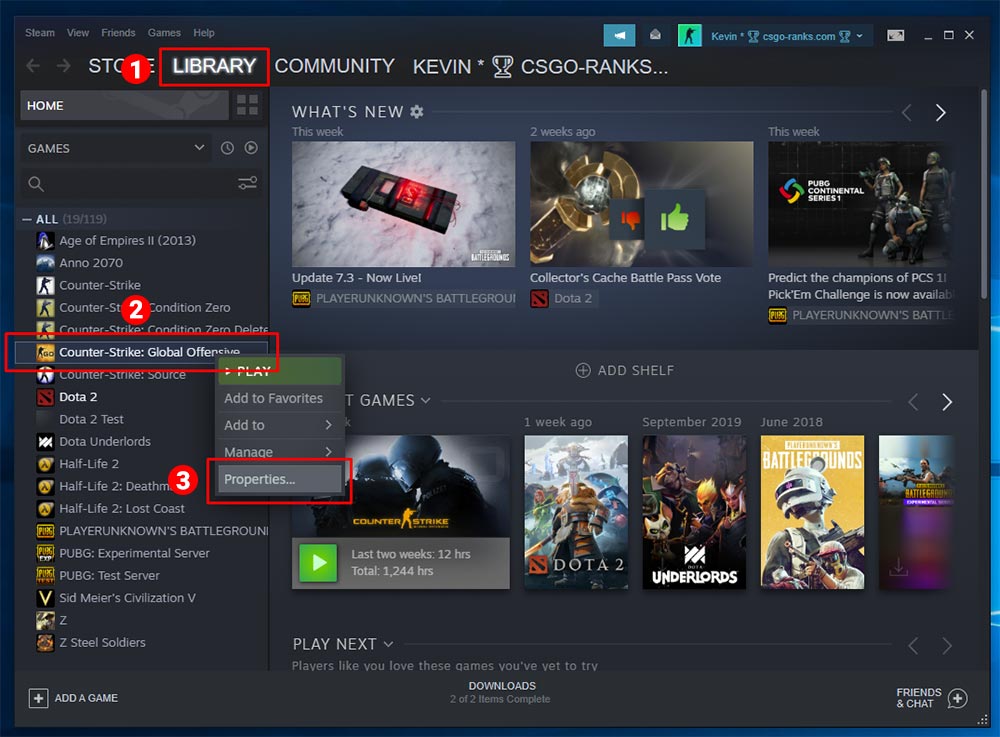Switch to the Library tab

(x=214, y=66)
